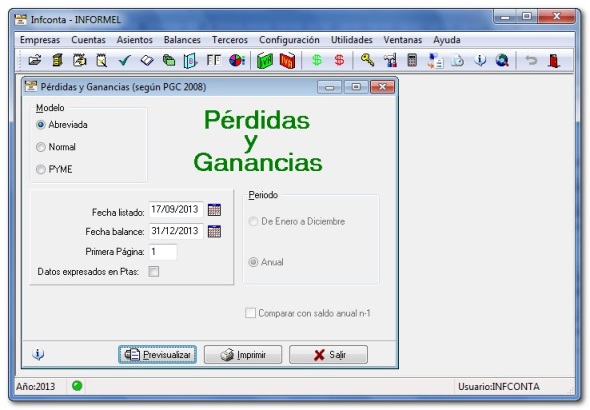Click the open white book toolbar icon
This screenshot has height=410, width=590.
(x=147, y=60)
